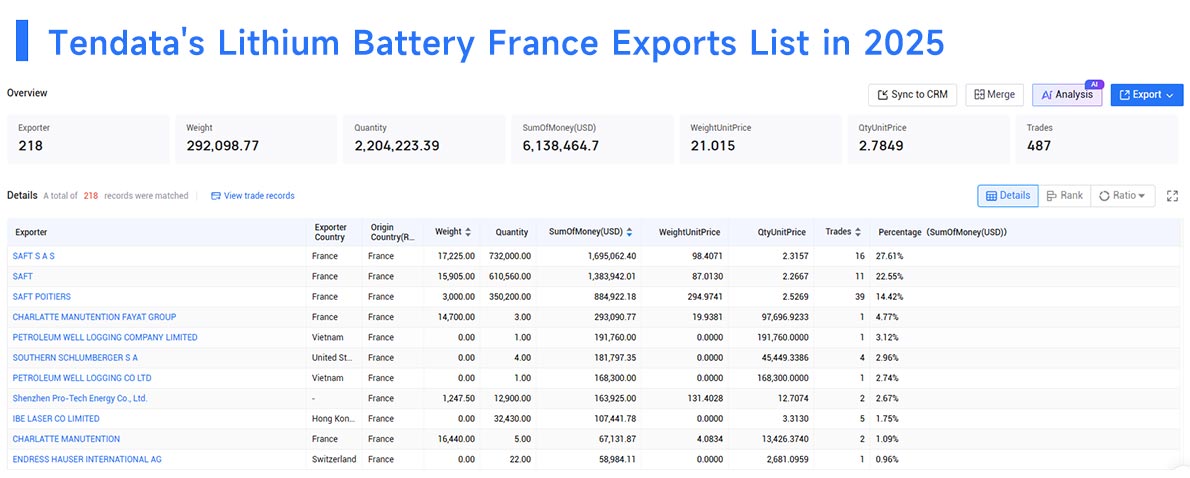Click the QtyUnitPrice column header

(782, 232)
